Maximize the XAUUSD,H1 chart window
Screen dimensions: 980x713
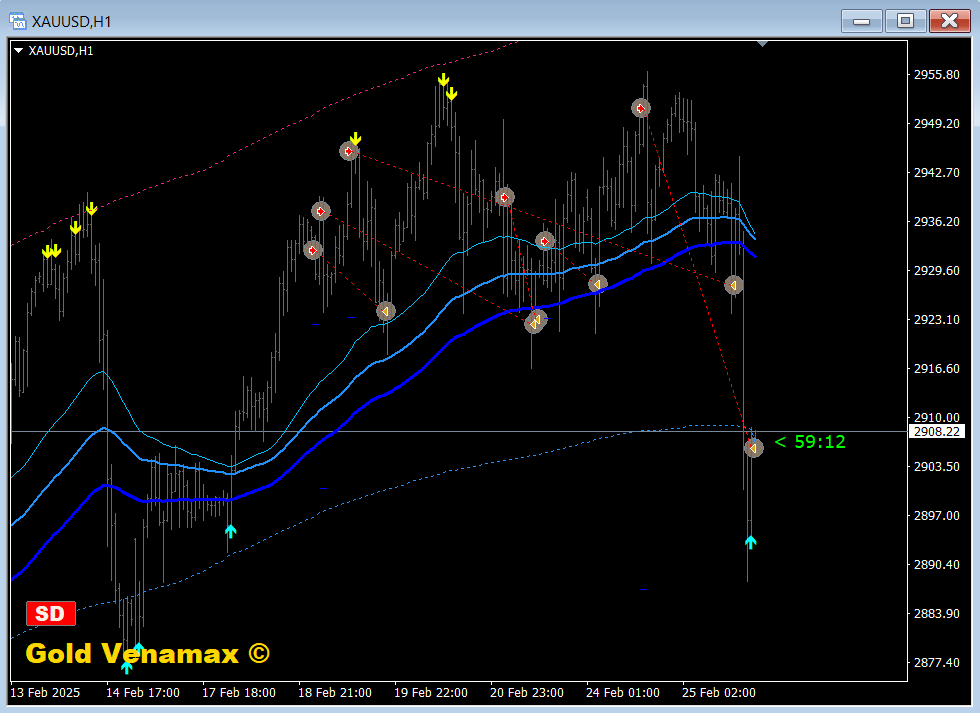(905, 21)
